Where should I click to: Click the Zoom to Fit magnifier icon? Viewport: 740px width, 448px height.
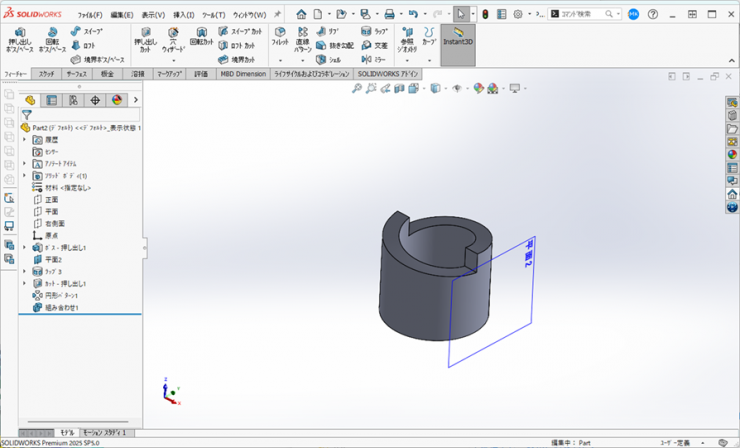357,89
